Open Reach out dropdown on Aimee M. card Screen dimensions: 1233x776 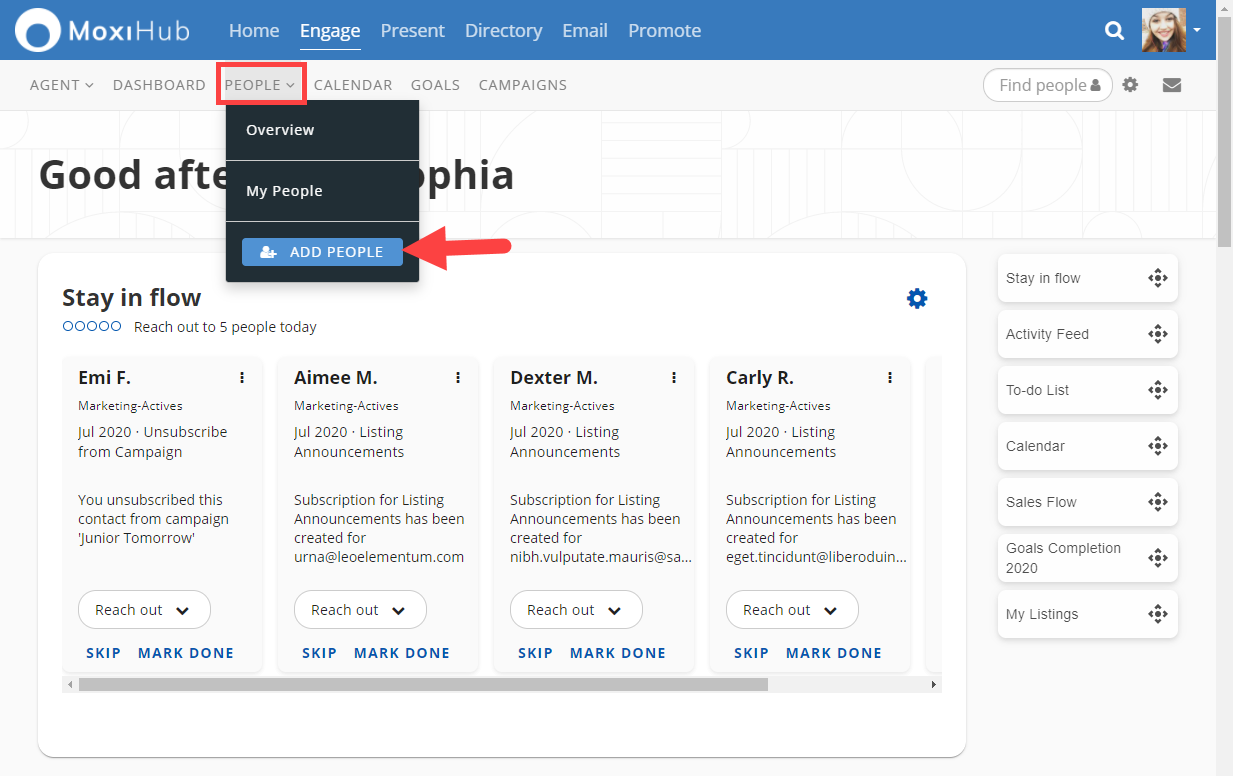[360, 610]
